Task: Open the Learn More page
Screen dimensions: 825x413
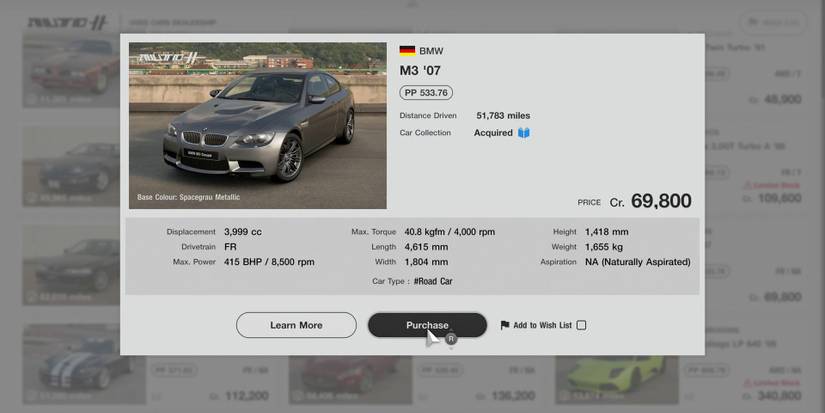Action: [x=296, y=325]
